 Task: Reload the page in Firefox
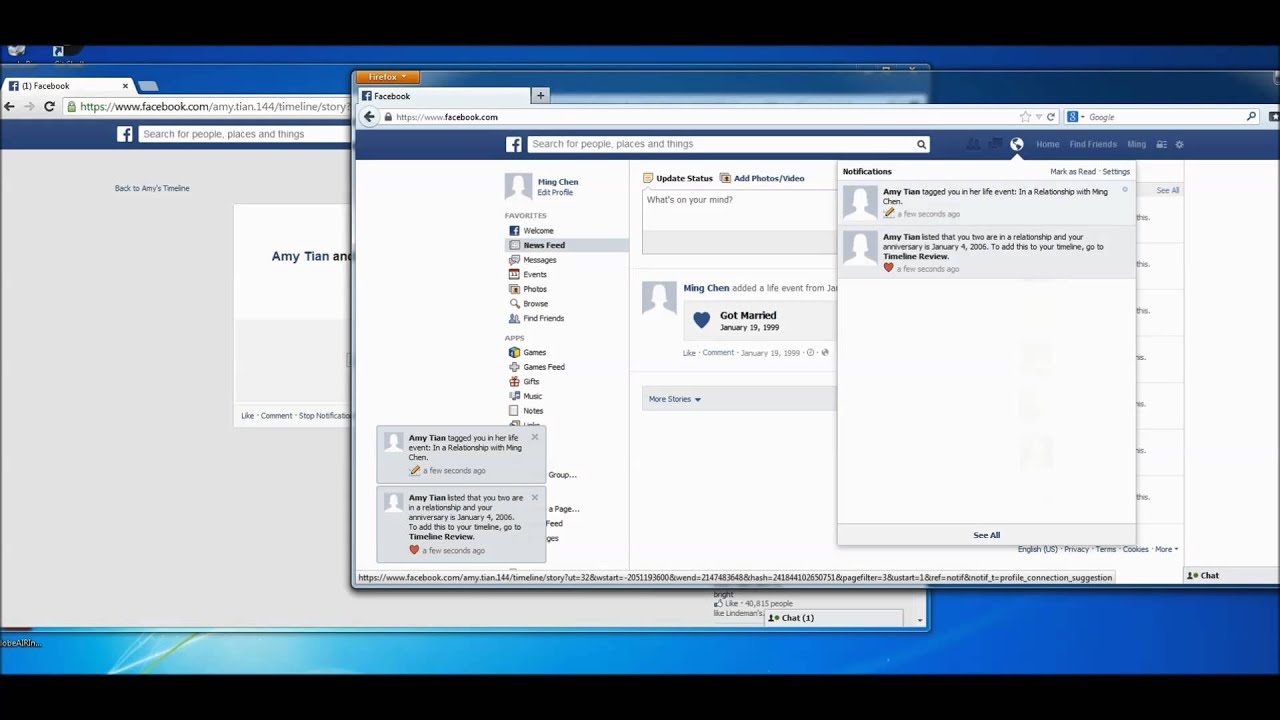tap(1051, 117)
